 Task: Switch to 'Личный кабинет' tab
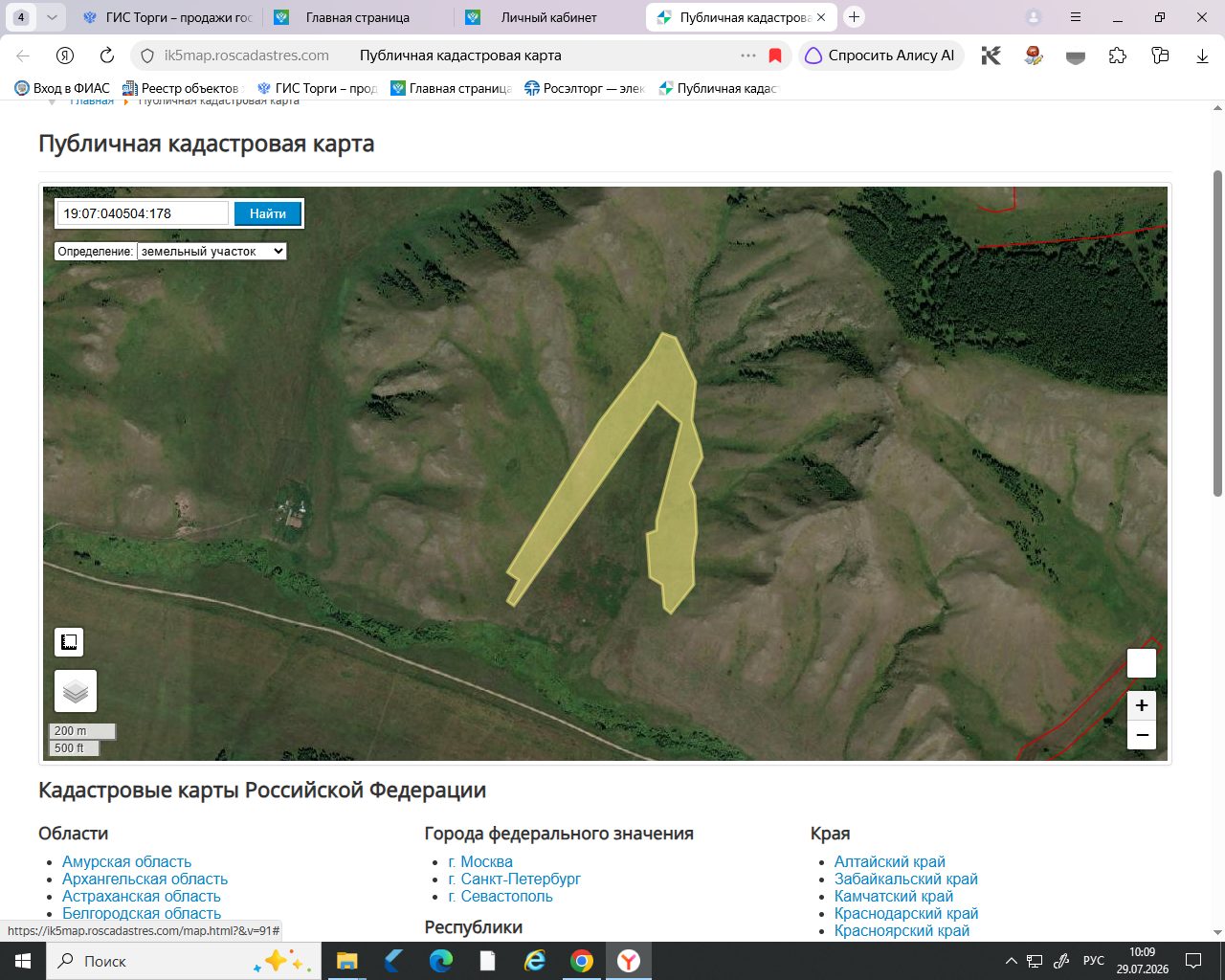(547, 17)
